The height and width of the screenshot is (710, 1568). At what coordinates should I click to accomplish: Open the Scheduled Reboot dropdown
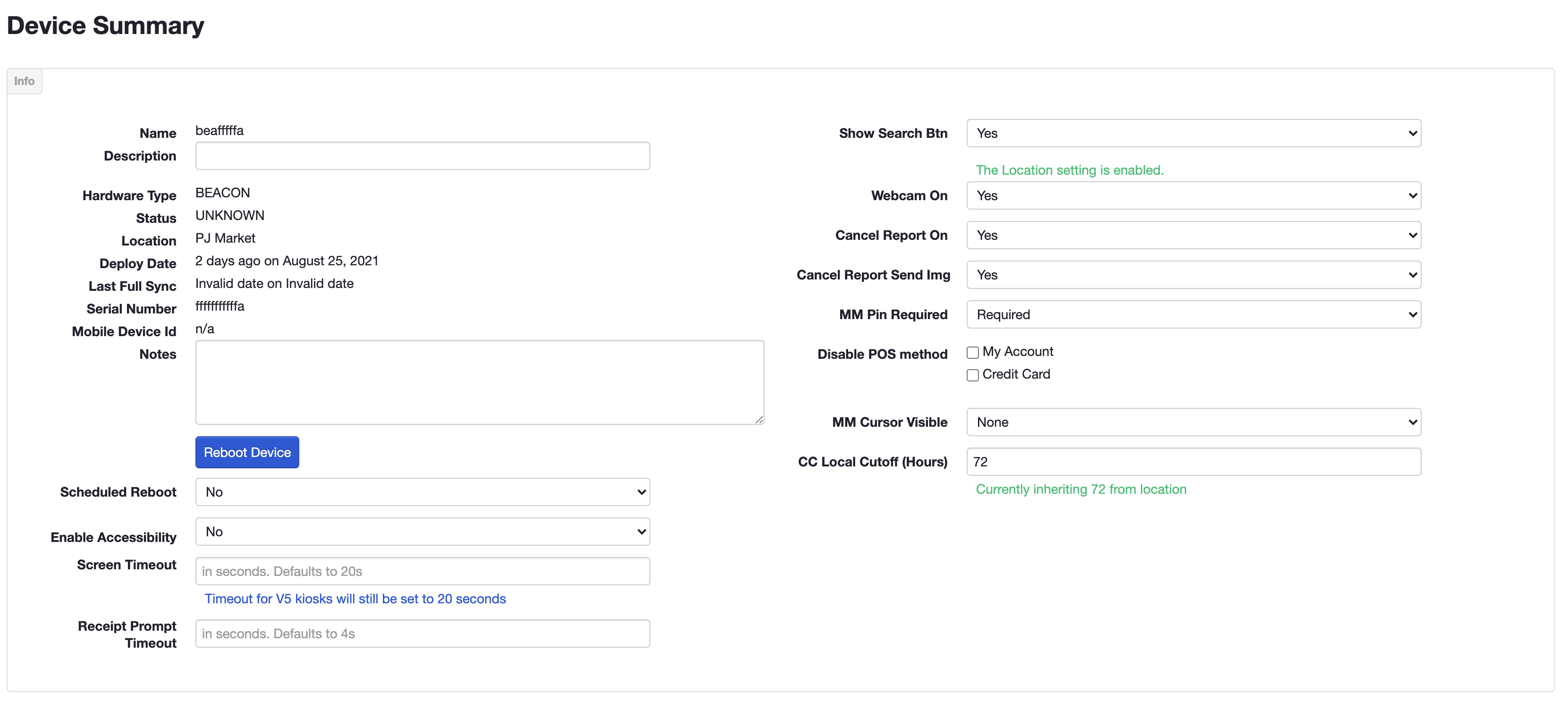422,492
